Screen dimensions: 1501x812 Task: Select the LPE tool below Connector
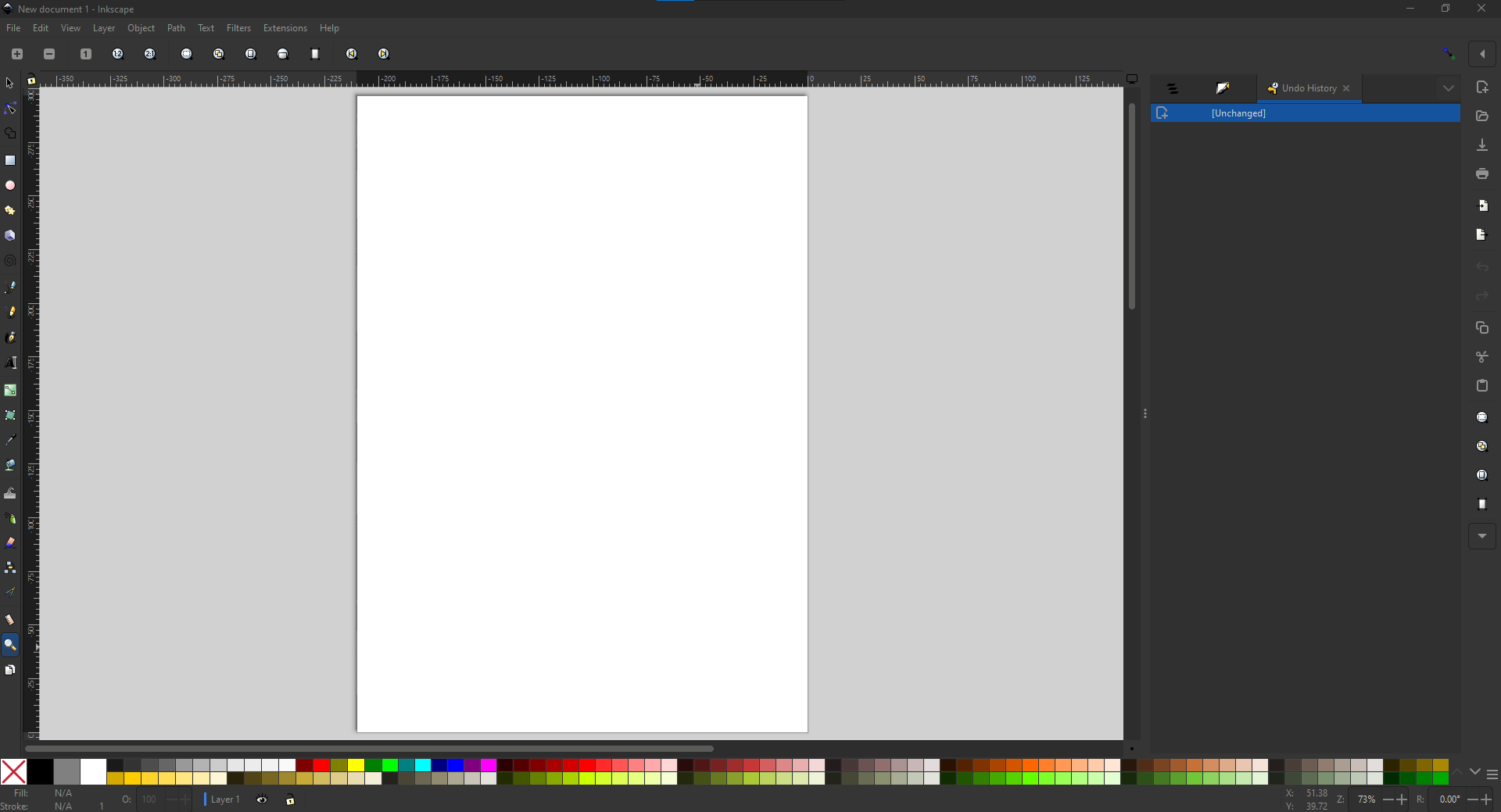point(10,592)
